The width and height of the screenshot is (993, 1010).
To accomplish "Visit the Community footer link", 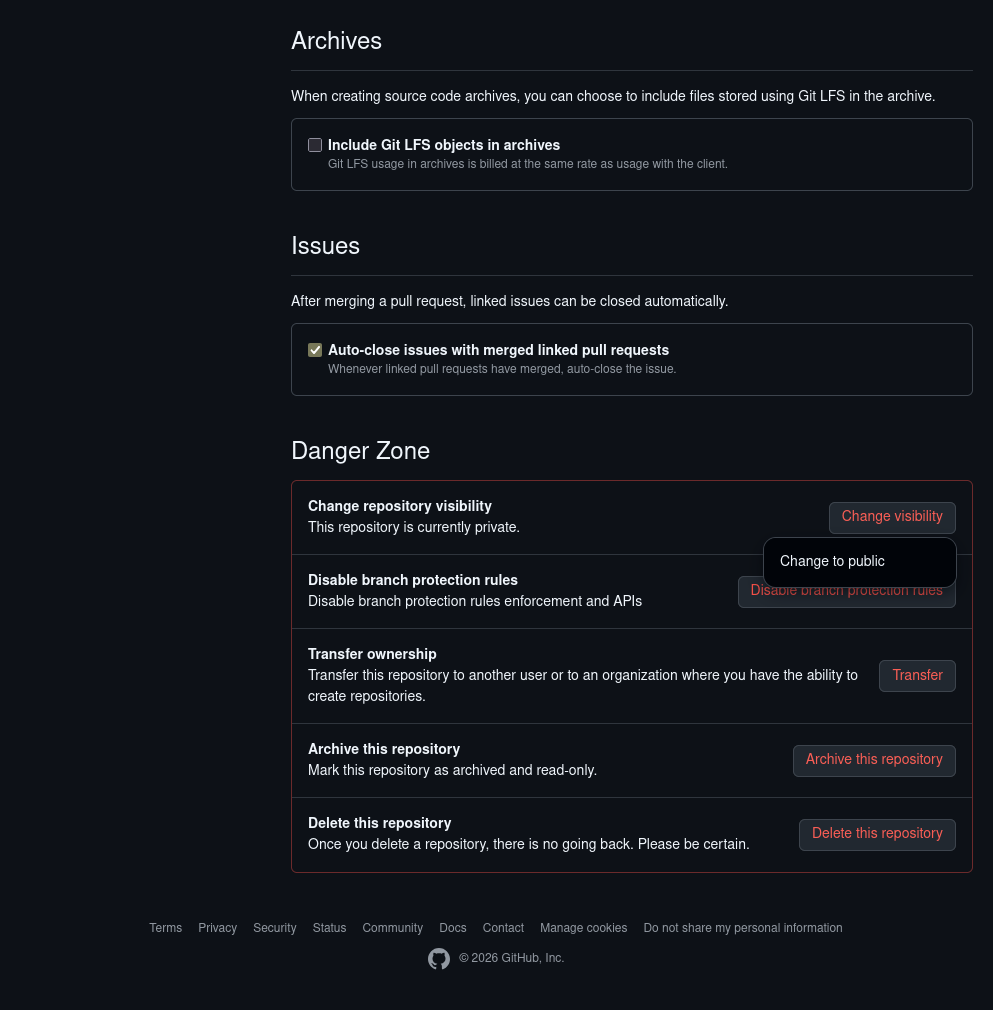I will coord(392,928).
